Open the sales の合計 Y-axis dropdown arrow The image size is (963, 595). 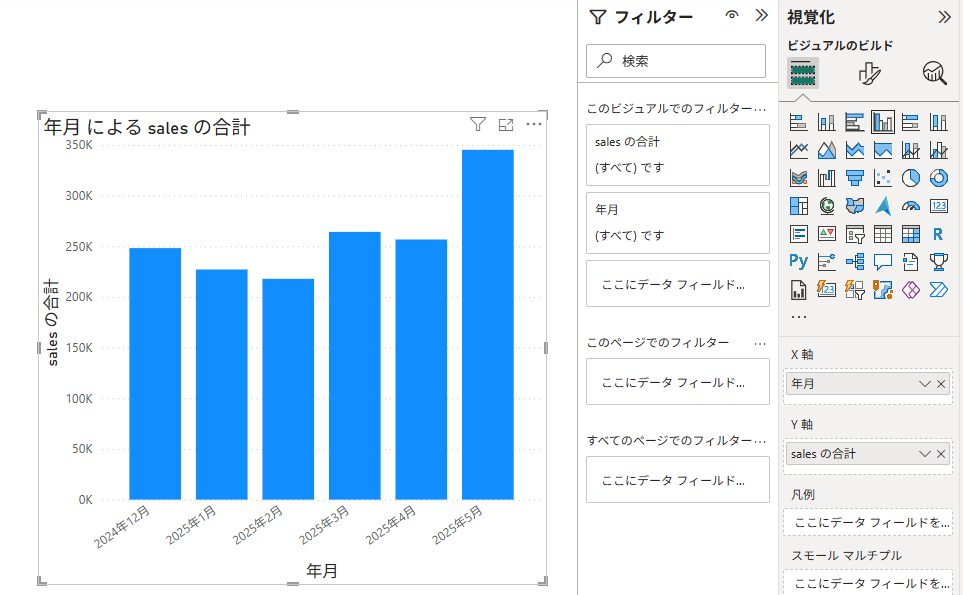924,454
